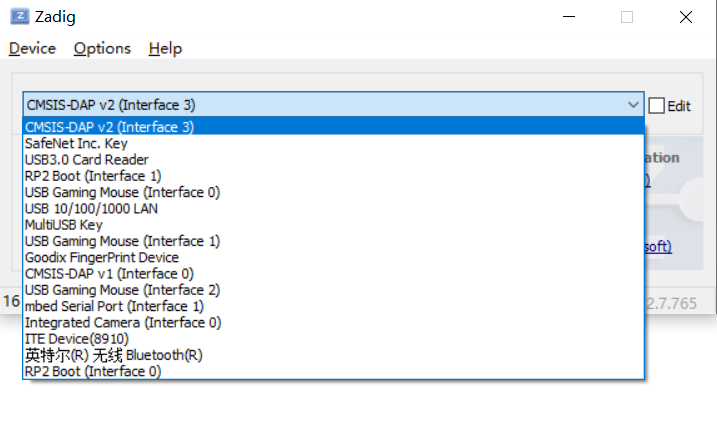
Task: Collapse the device dropdown with the chevron arrow
Action: (x=633, y=105)
